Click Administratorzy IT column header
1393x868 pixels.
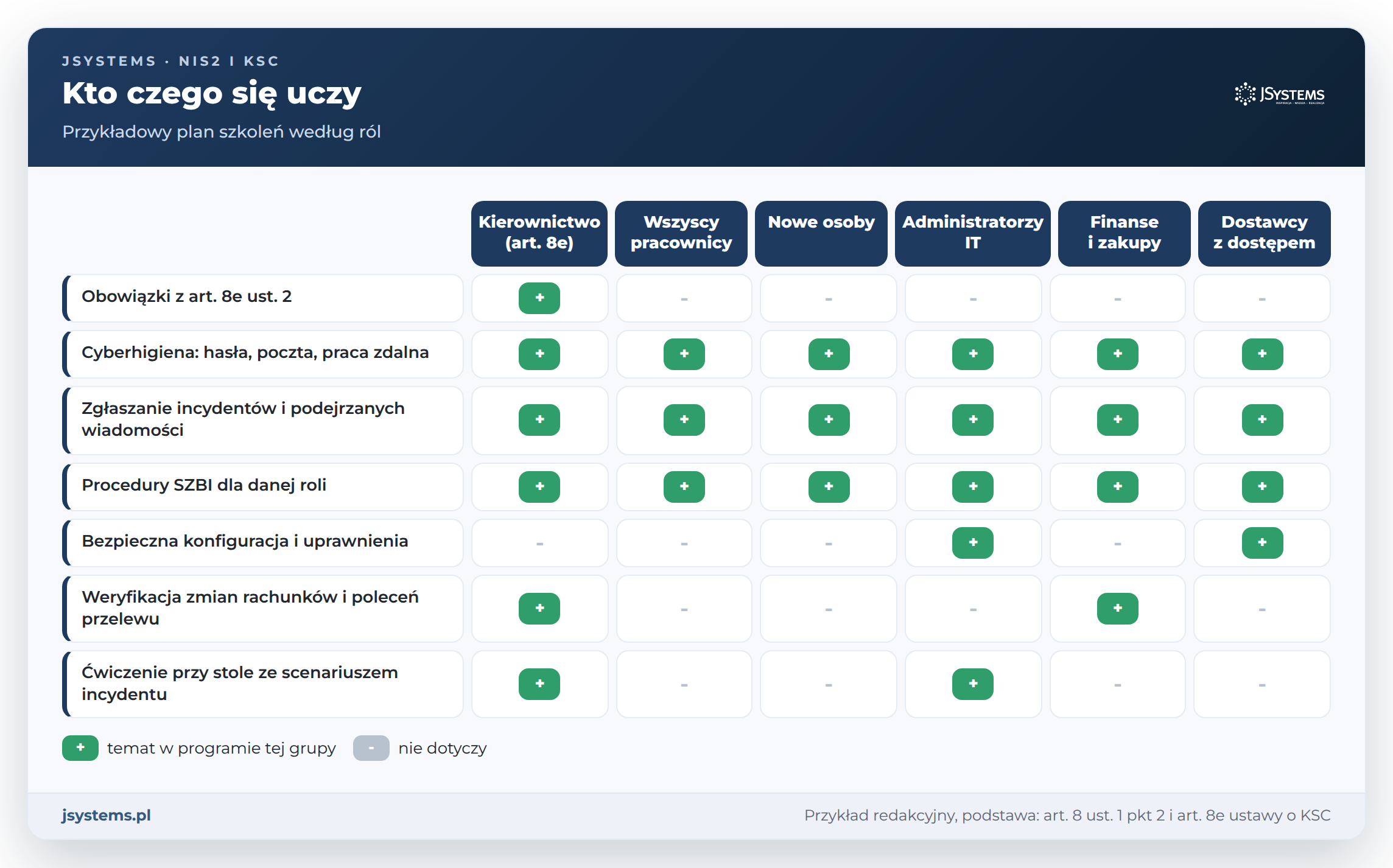973,233
